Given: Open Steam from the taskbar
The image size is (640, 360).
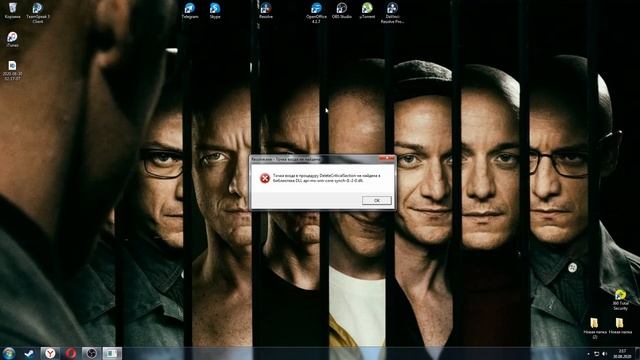Looking at the screenshot, I should point(29,353).
